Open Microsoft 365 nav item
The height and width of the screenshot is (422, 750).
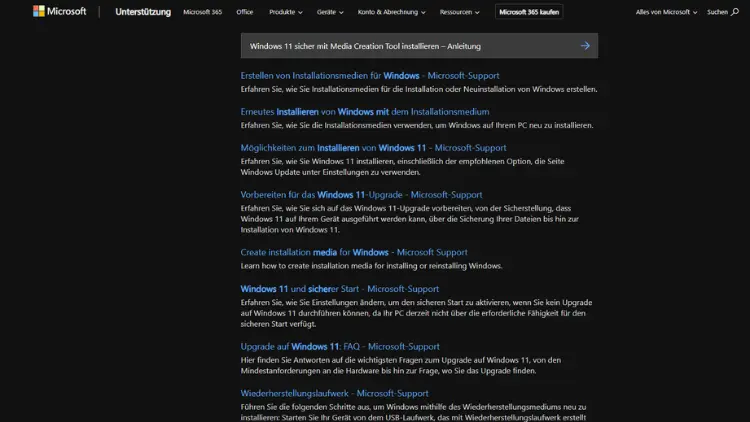[202, 12]
